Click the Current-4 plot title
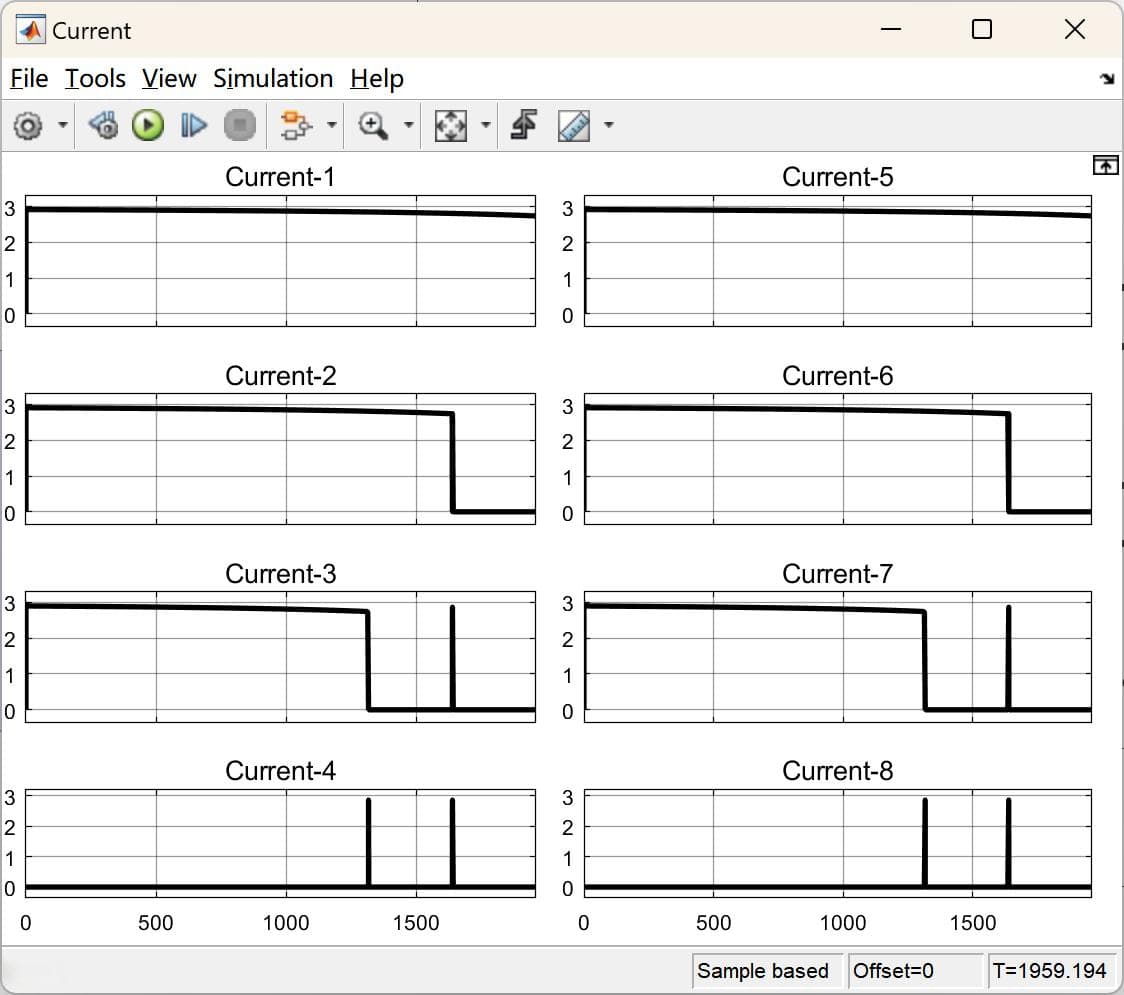 (280, 771)
